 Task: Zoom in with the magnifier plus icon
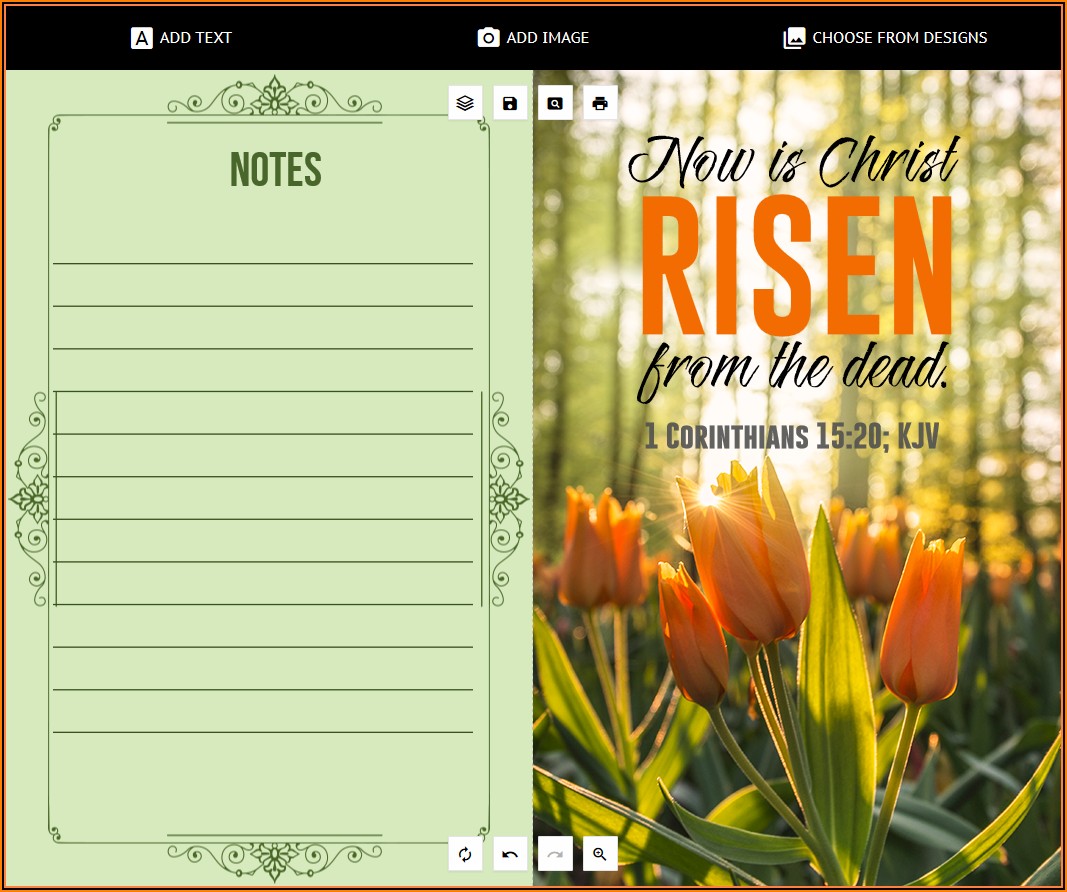coord(600,854)
